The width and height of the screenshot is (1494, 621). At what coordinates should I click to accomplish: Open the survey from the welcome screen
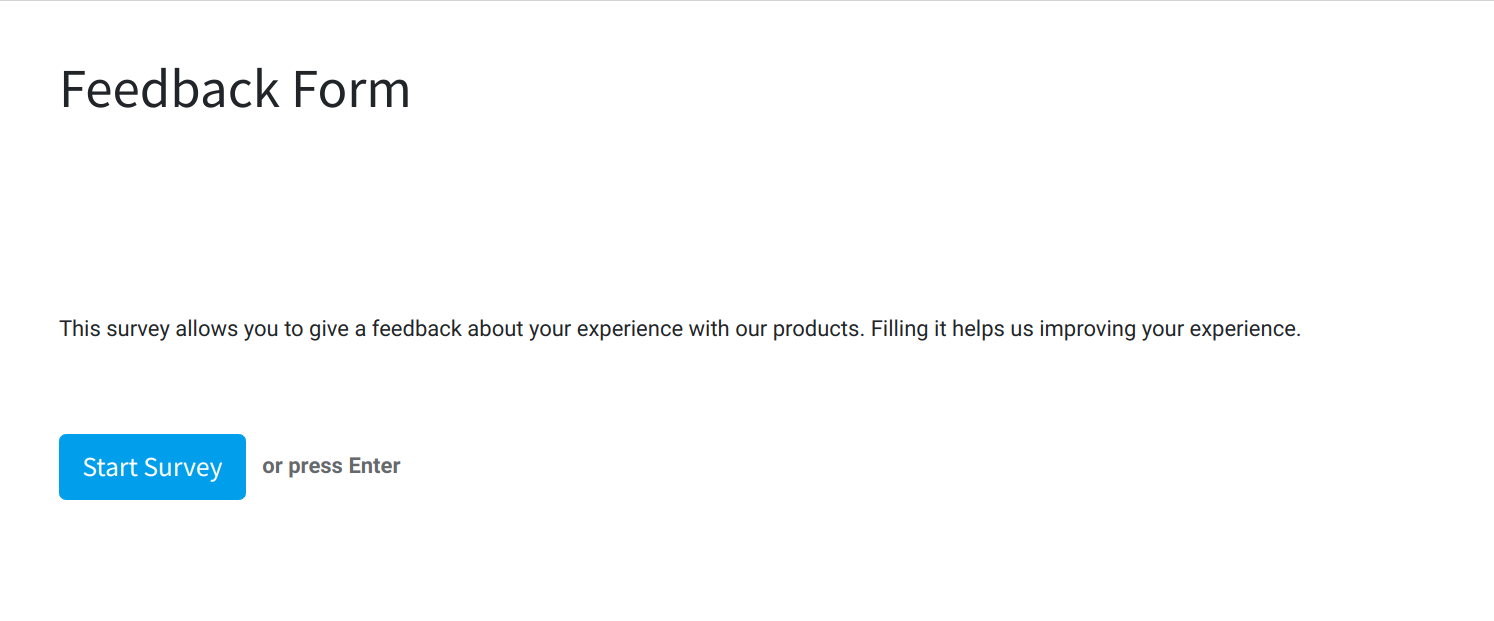pyautogui.click(x=152, y=466)
